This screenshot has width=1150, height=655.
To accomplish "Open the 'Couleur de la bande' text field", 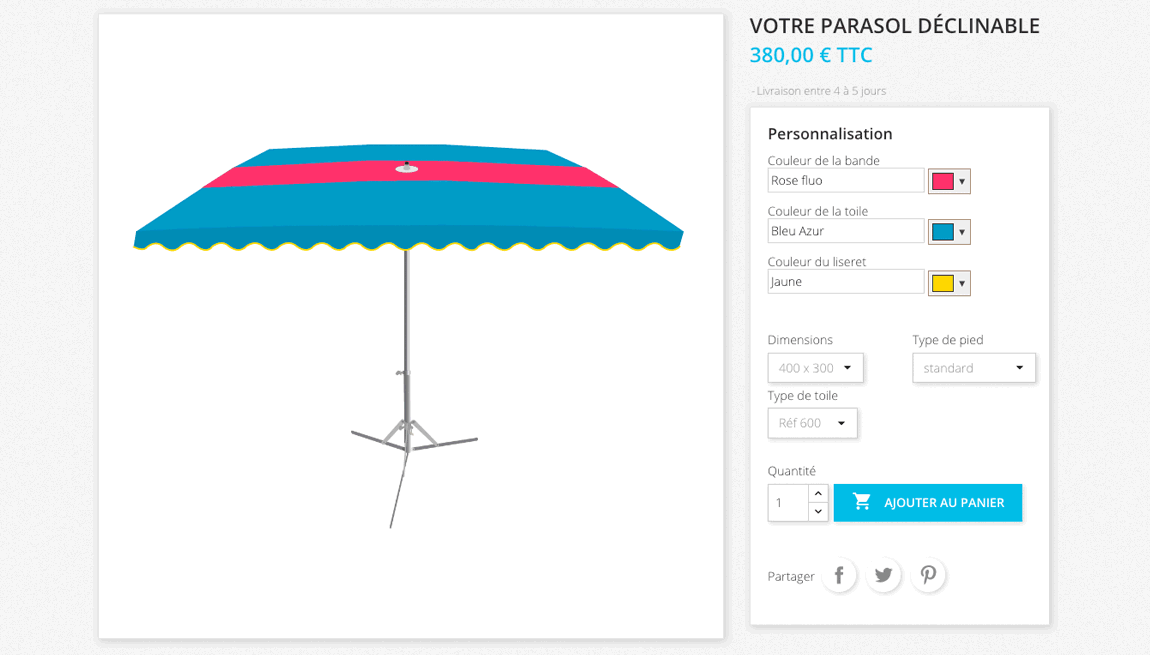I will [845, 180].
